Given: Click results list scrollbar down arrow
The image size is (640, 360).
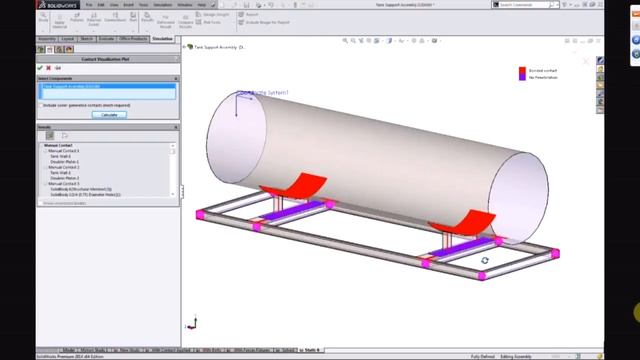Looking at the screenshot, I should [173, 194].
